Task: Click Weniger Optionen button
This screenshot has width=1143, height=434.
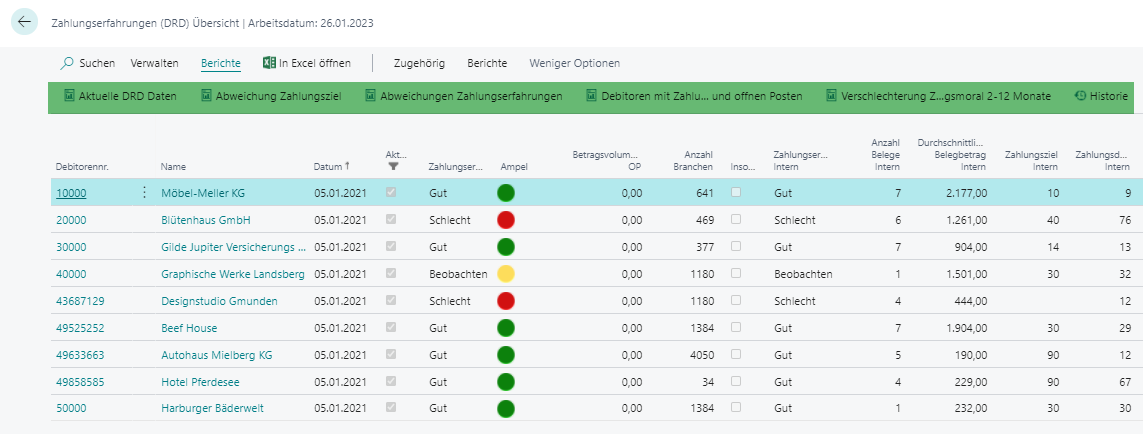Action: click(x=574, y=63)
